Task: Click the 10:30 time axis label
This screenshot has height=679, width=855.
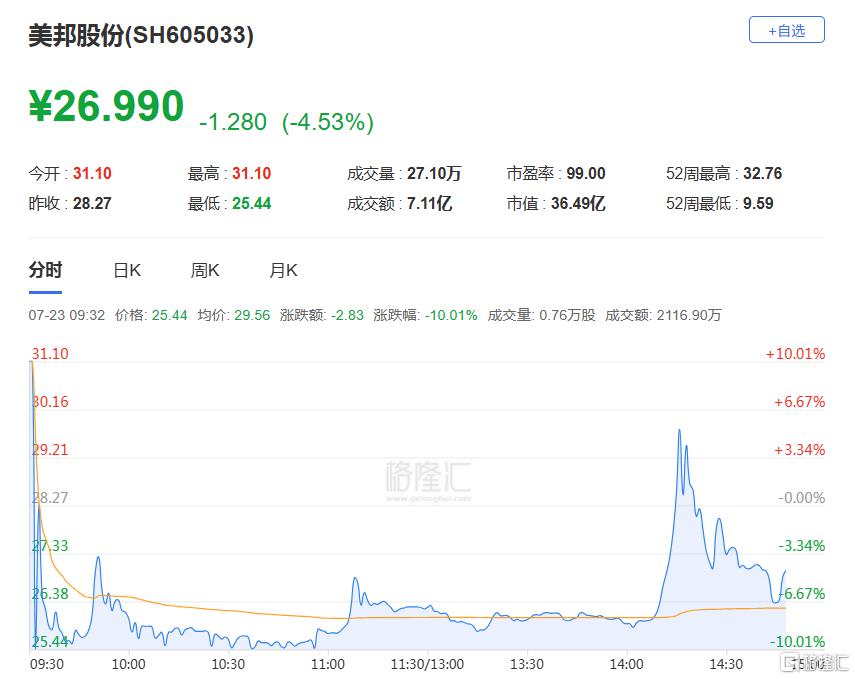Action: tap(228, 664)
